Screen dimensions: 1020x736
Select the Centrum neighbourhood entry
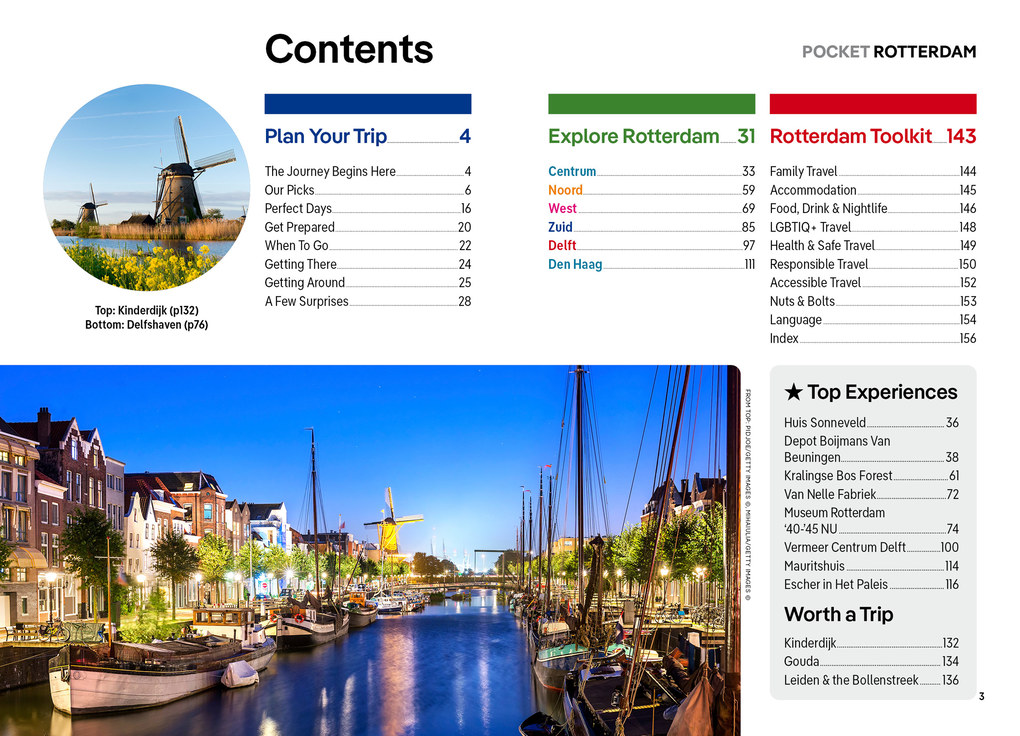click(572, 171)
